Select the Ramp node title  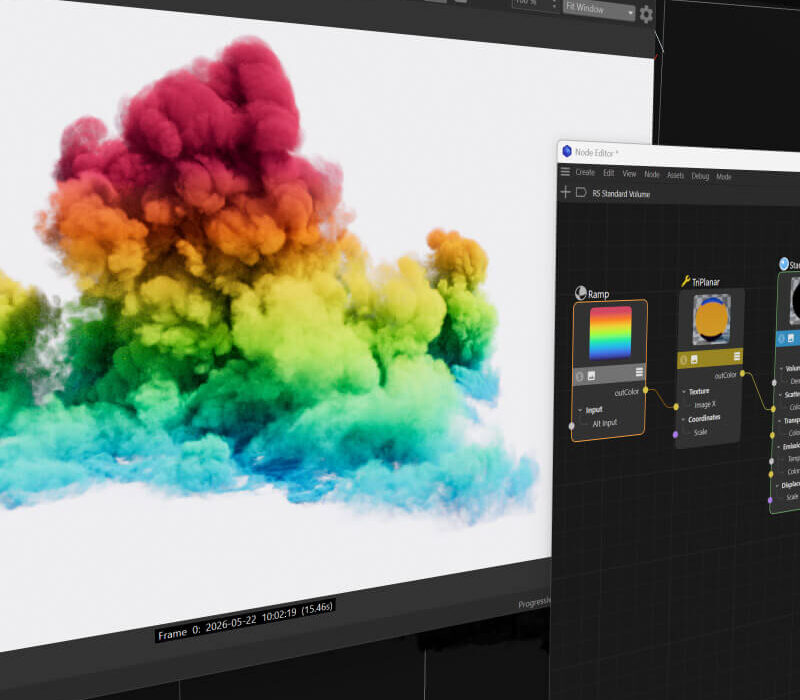[598, 294]
